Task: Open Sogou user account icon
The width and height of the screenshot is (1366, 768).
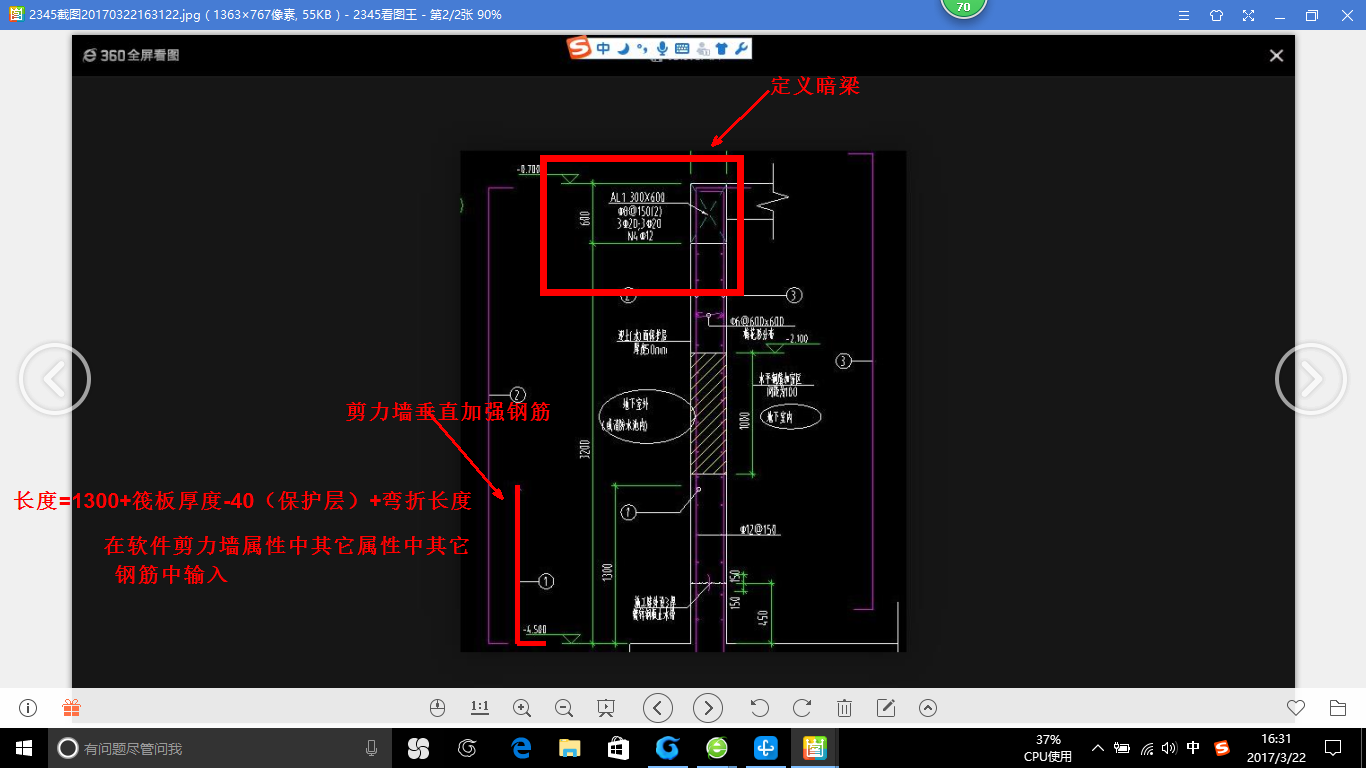Action: [702, 48]
